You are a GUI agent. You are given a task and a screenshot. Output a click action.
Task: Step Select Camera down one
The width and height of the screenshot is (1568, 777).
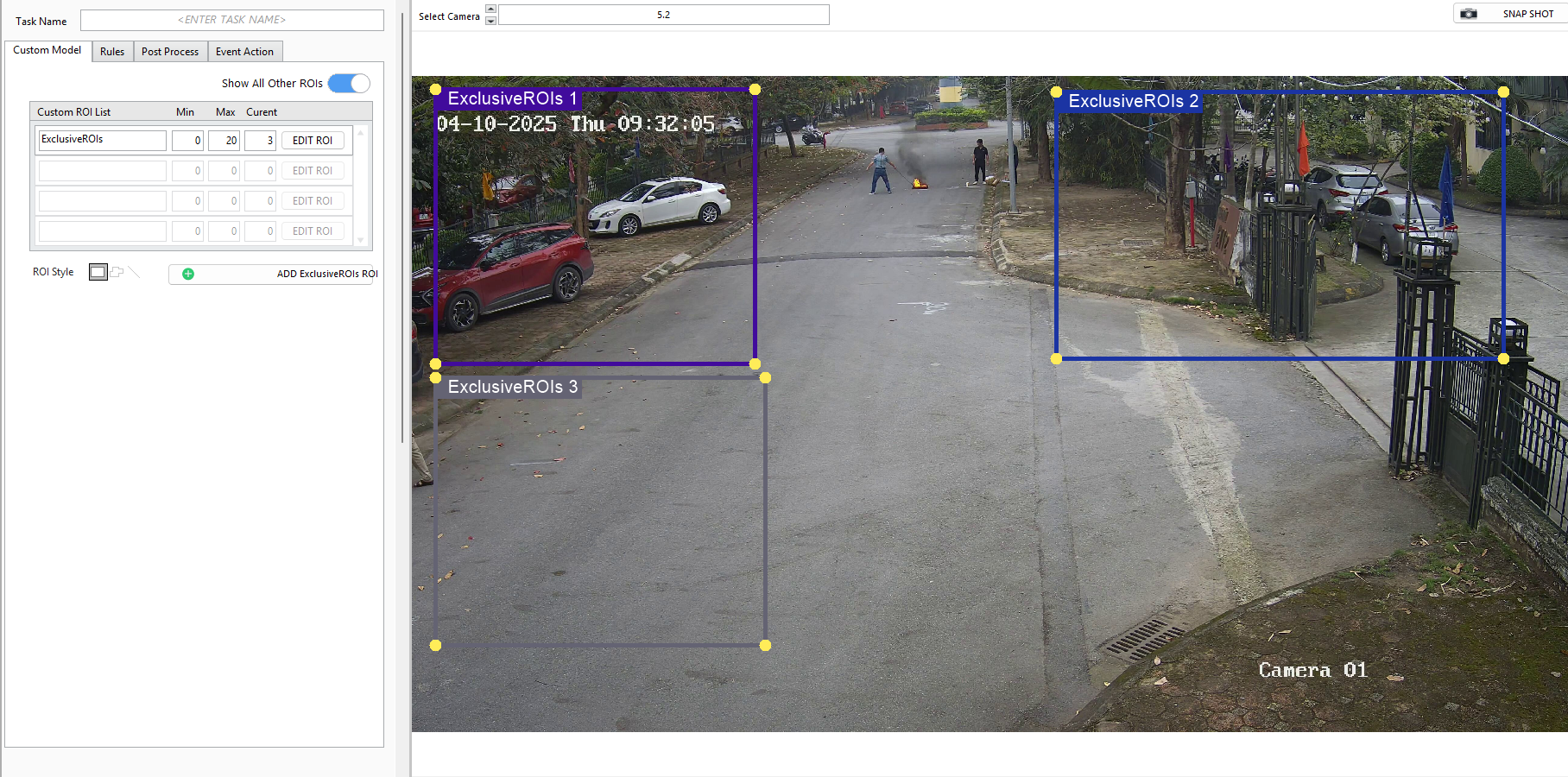[x=491, y=20]
